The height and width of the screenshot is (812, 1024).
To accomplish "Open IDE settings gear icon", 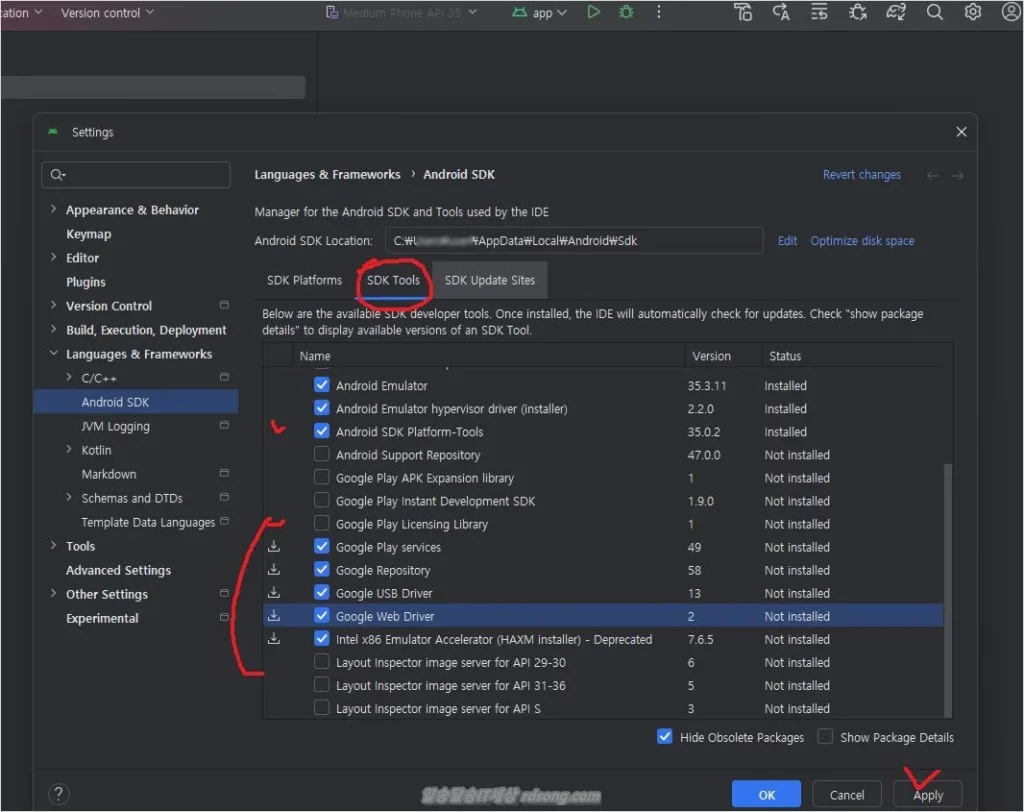I will coord(973,12).
